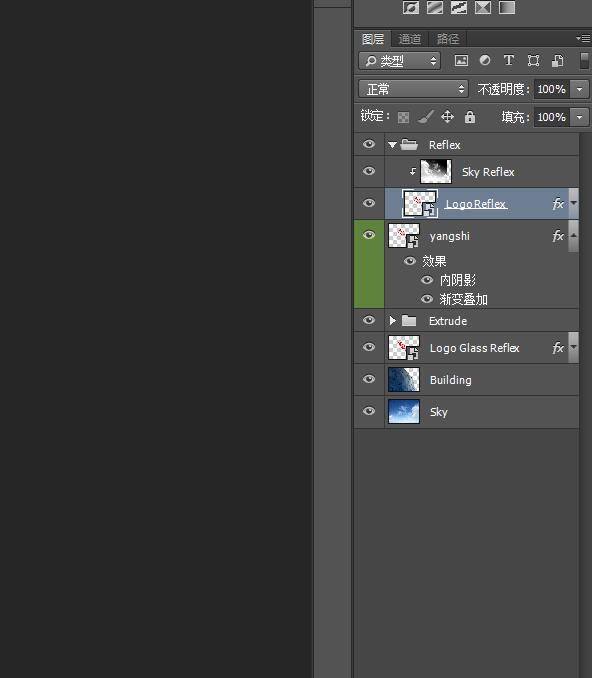Collapse yangshi layer effects arrow
Screen dimensions: 592x678
pos(573,235)
